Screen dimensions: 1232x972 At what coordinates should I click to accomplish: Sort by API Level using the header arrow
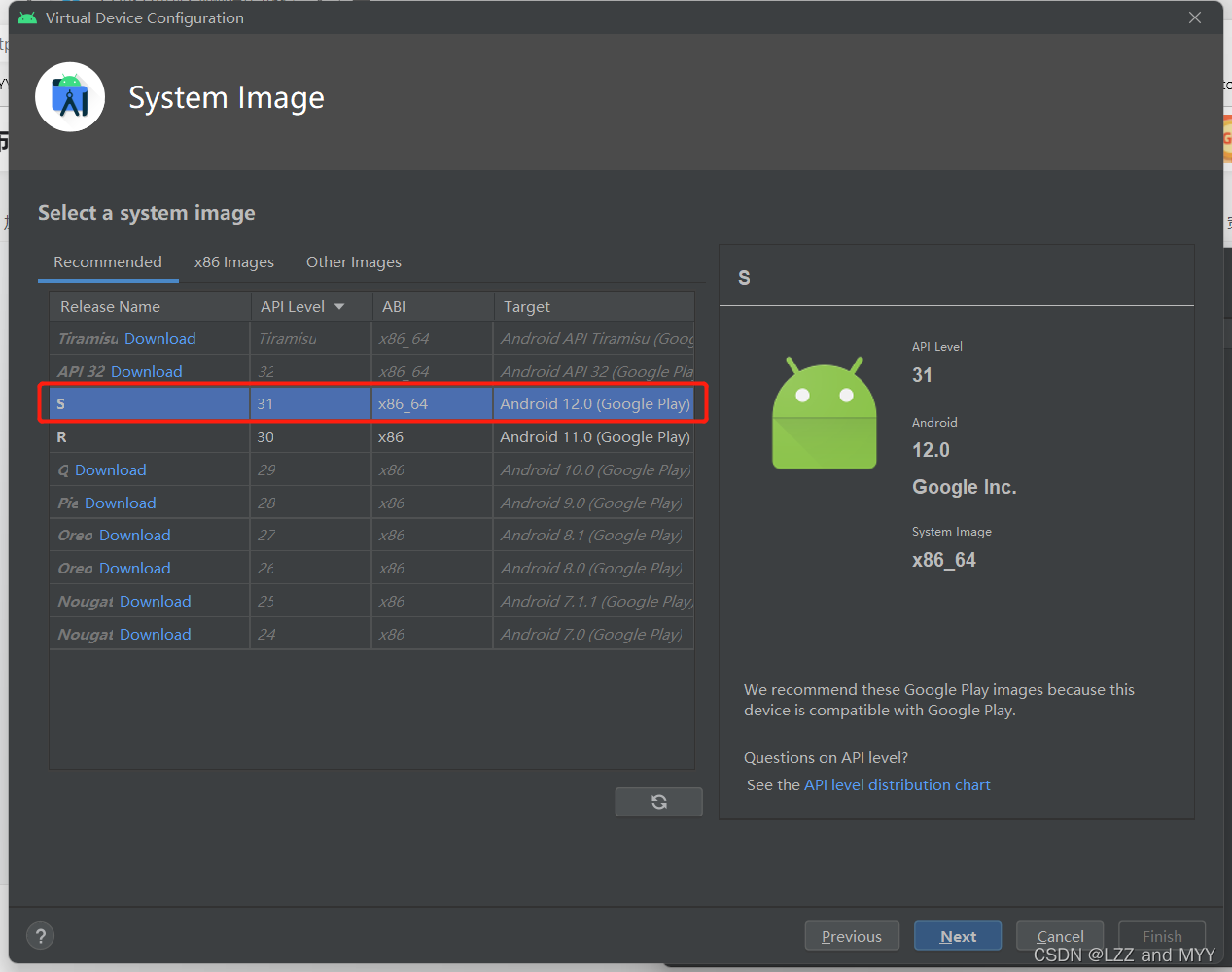339,306
